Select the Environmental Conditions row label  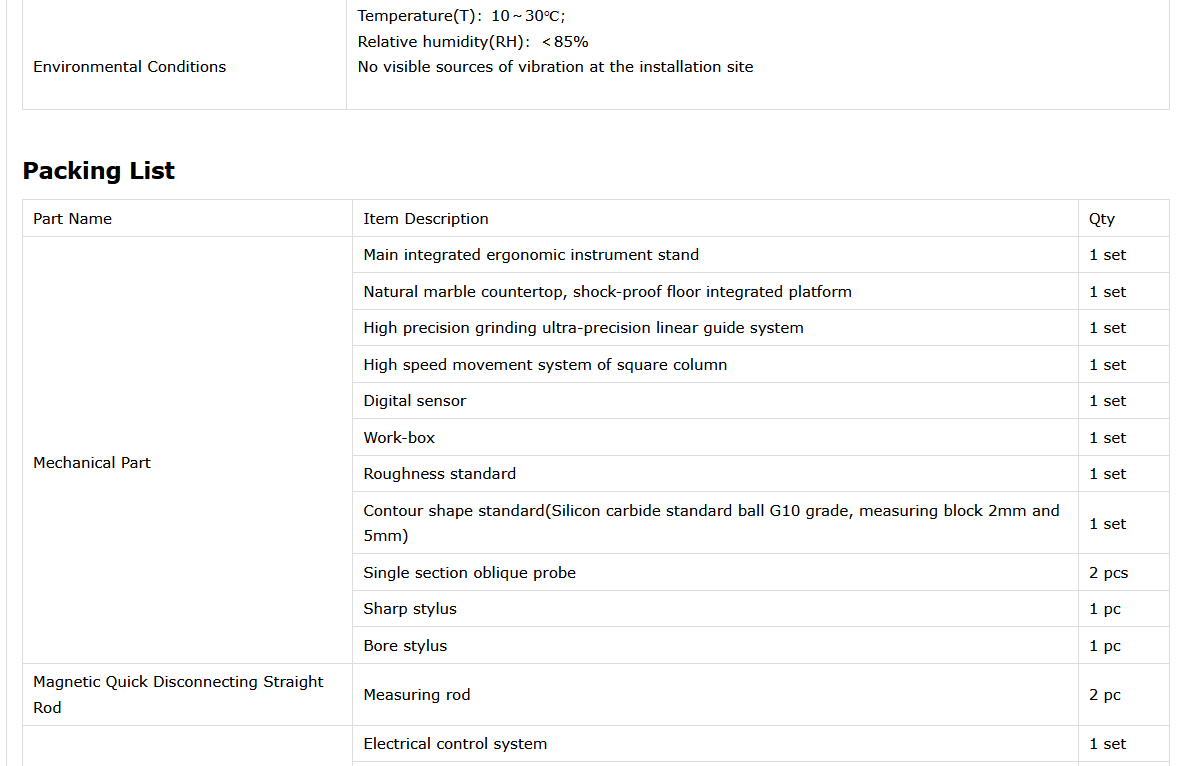tap(130, 67)
